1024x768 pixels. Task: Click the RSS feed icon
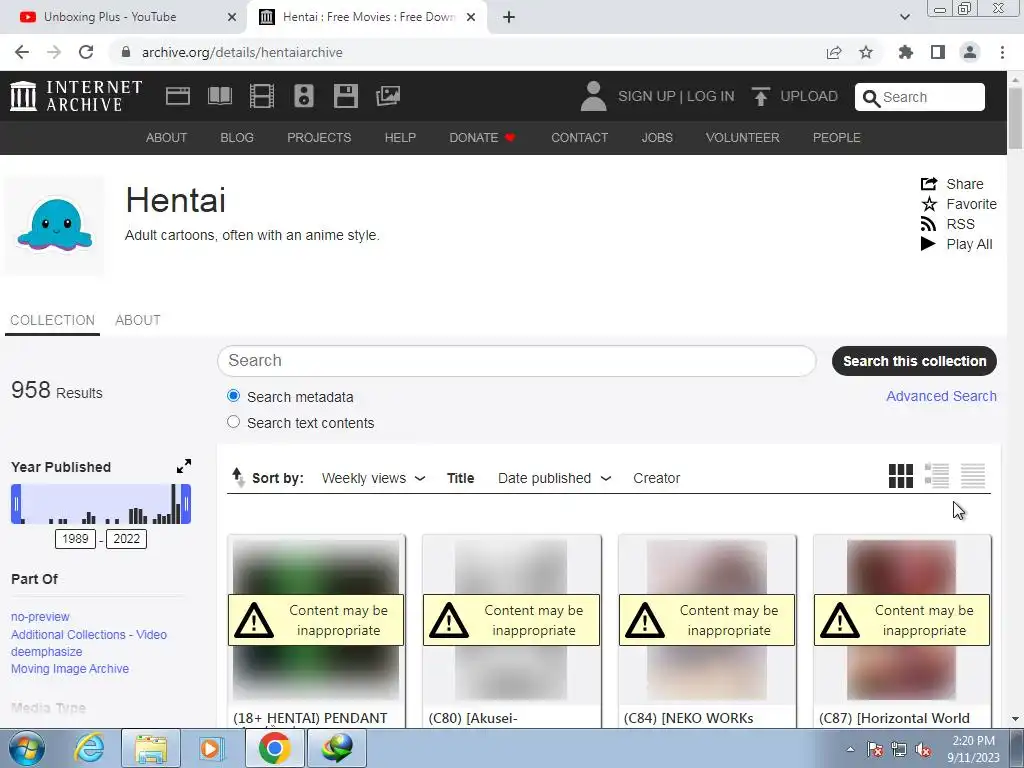point(928,224)
